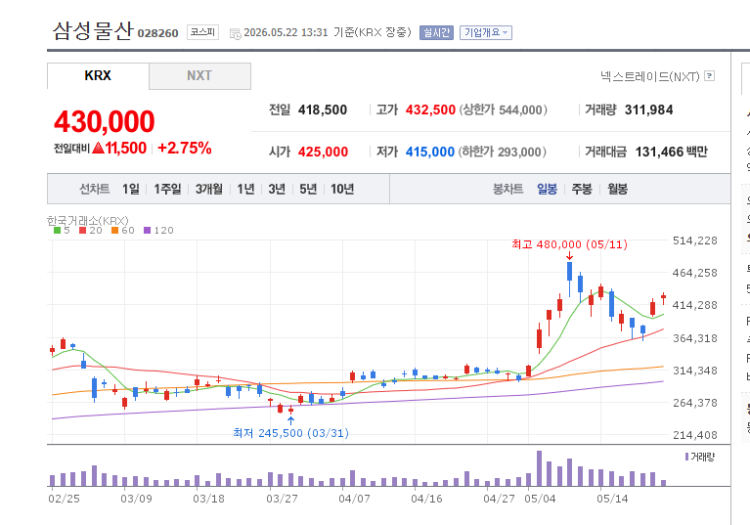750x525 pixels.
Task: Click the 고가 value 432,500
Action: pos(430,110)
